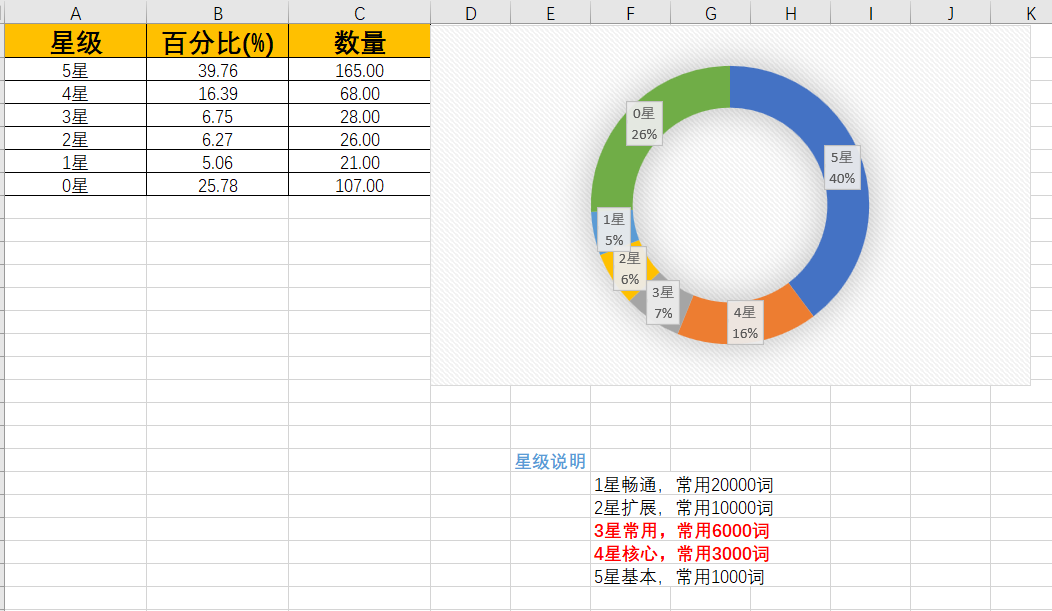Click the 2星 6% data label

coord(629,268)
